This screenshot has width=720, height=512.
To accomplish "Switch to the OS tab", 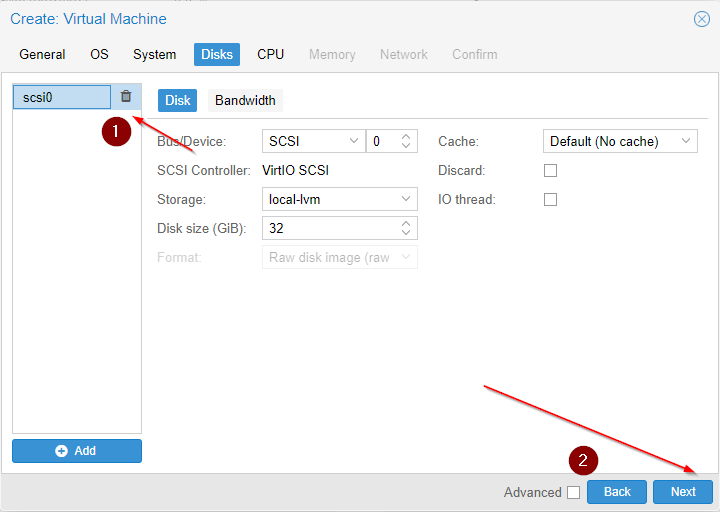I will [99, 55].
